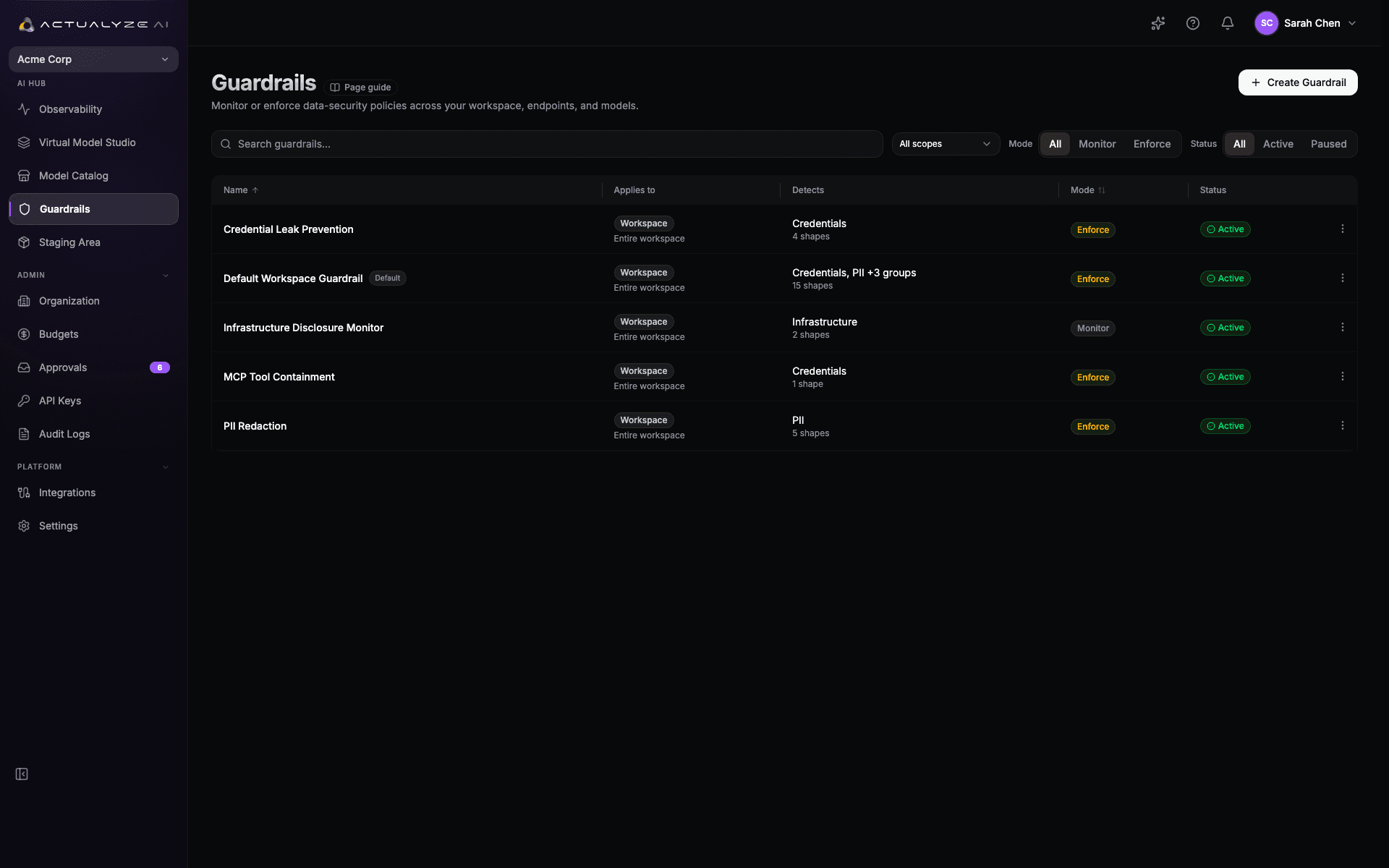Viewport: 1389px width, 868px height.
Task: Open Approvals with 6 pending
Action: (x=93, y=367)
